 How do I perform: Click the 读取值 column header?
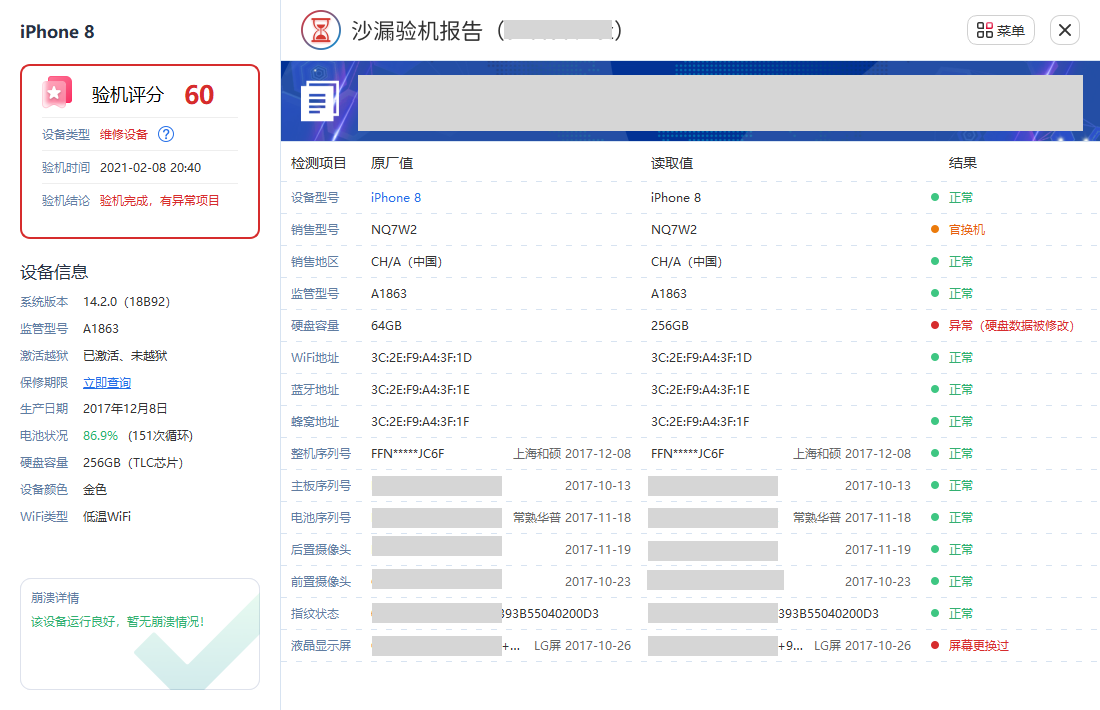click(x=671, y=163)
